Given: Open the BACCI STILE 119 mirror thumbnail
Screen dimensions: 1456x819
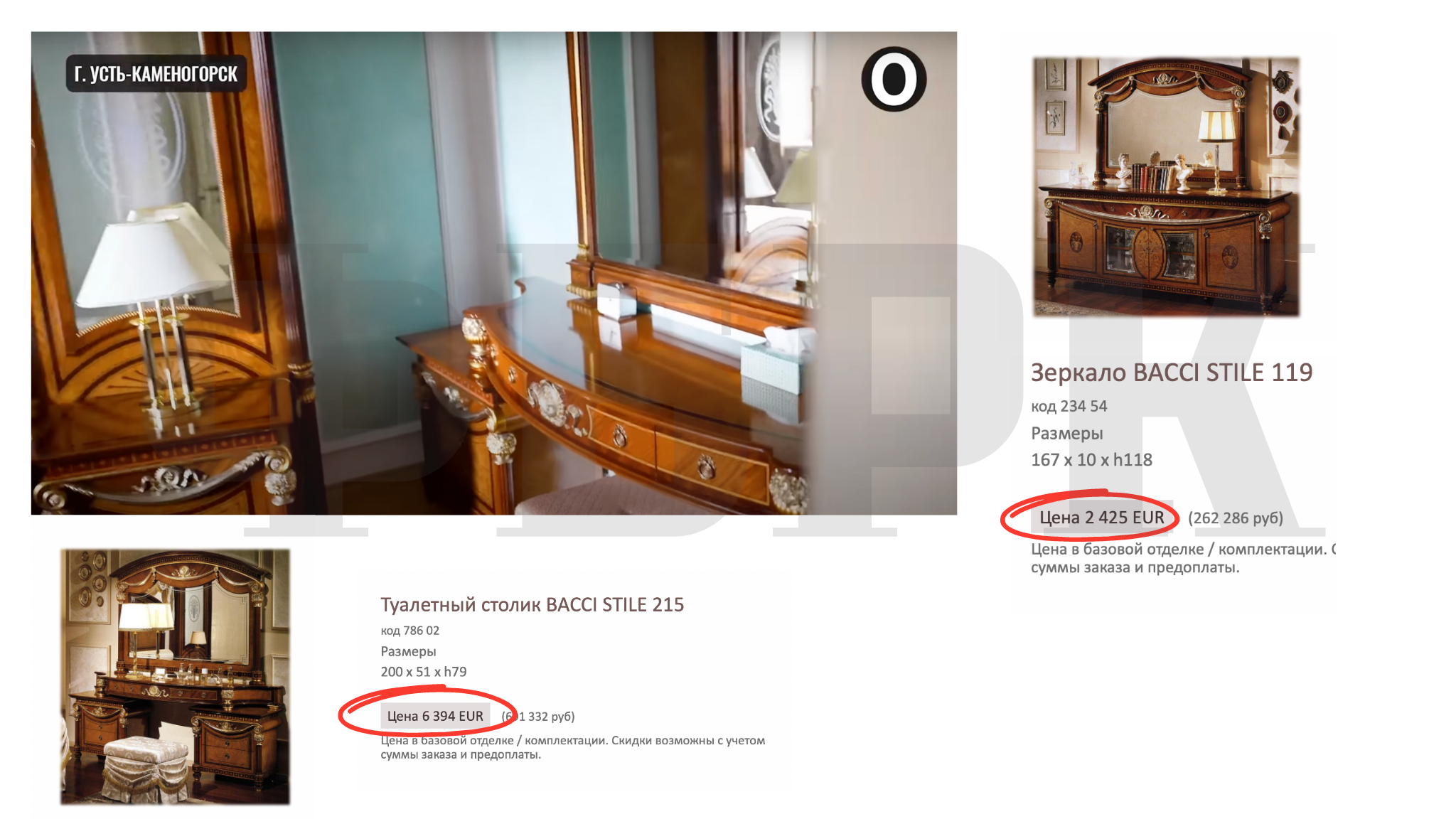Looking at the screenshot, I should point(1166,187).
